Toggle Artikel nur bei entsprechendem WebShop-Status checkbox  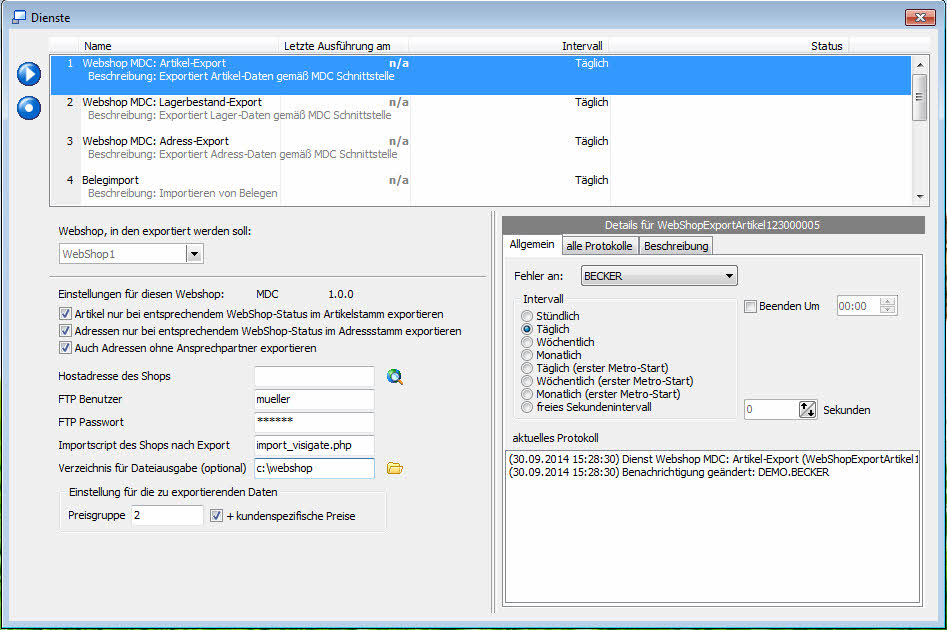tap(66, 314)
